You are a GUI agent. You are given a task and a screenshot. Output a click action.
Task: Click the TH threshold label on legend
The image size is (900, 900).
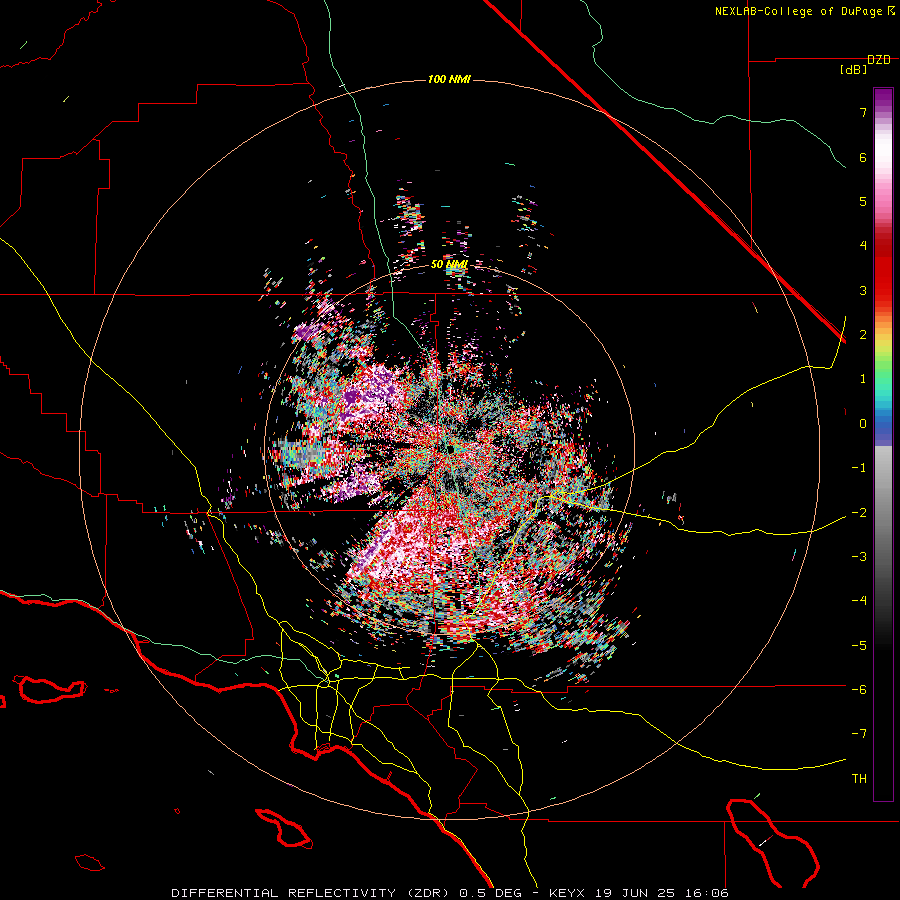[859, 779]
